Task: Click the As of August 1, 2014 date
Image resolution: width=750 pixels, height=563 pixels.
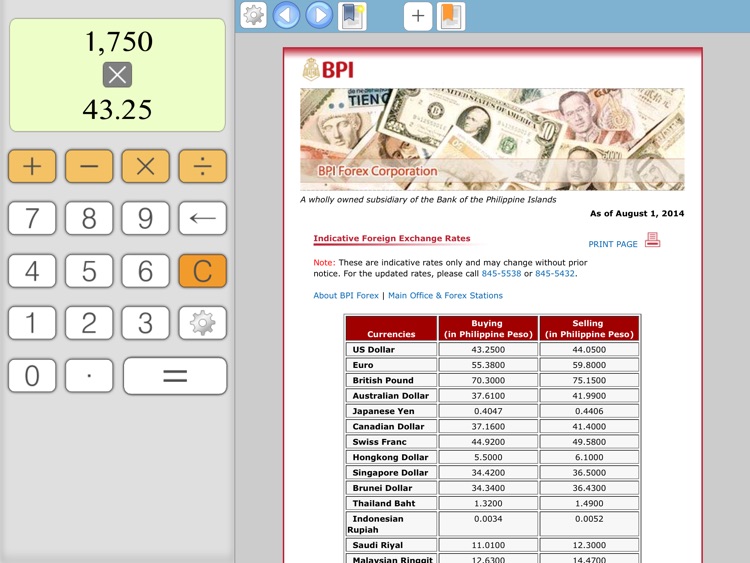Action: [x=637, y=213]
